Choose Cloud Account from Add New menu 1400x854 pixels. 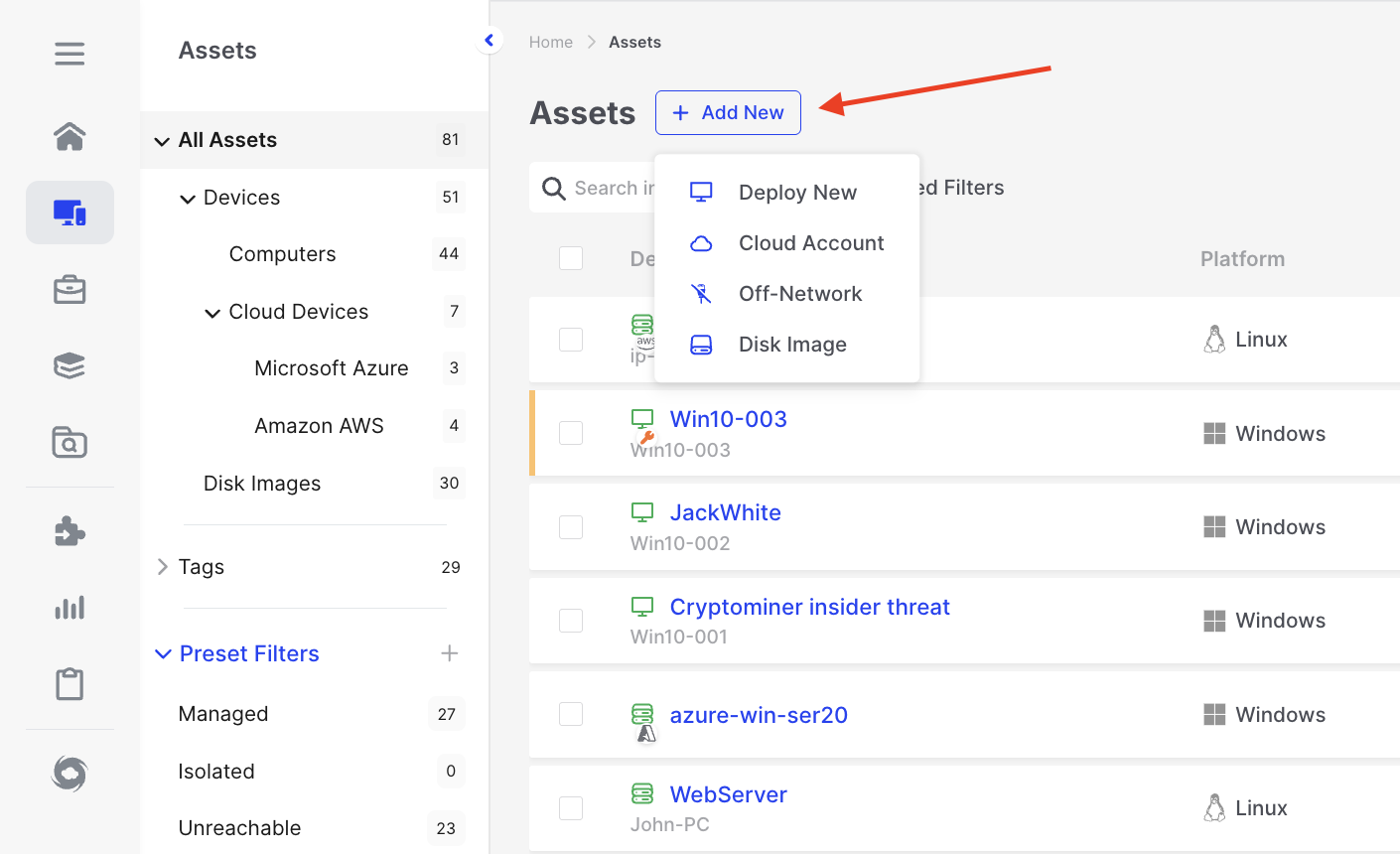[810, 243]
